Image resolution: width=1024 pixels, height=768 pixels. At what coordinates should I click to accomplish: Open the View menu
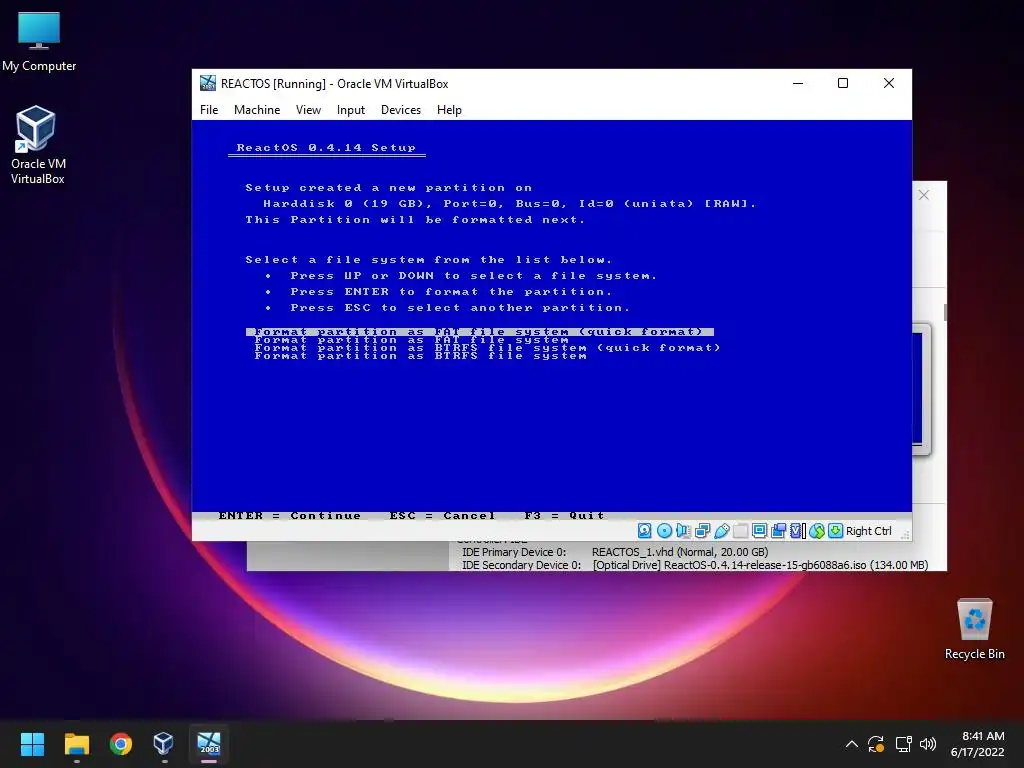click(308, 110)
